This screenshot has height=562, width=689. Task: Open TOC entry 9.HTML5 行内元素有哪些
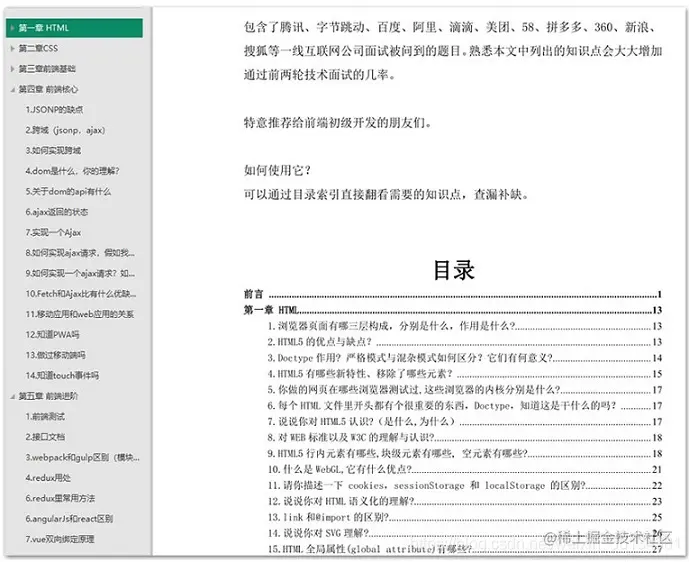pos(465,453)
